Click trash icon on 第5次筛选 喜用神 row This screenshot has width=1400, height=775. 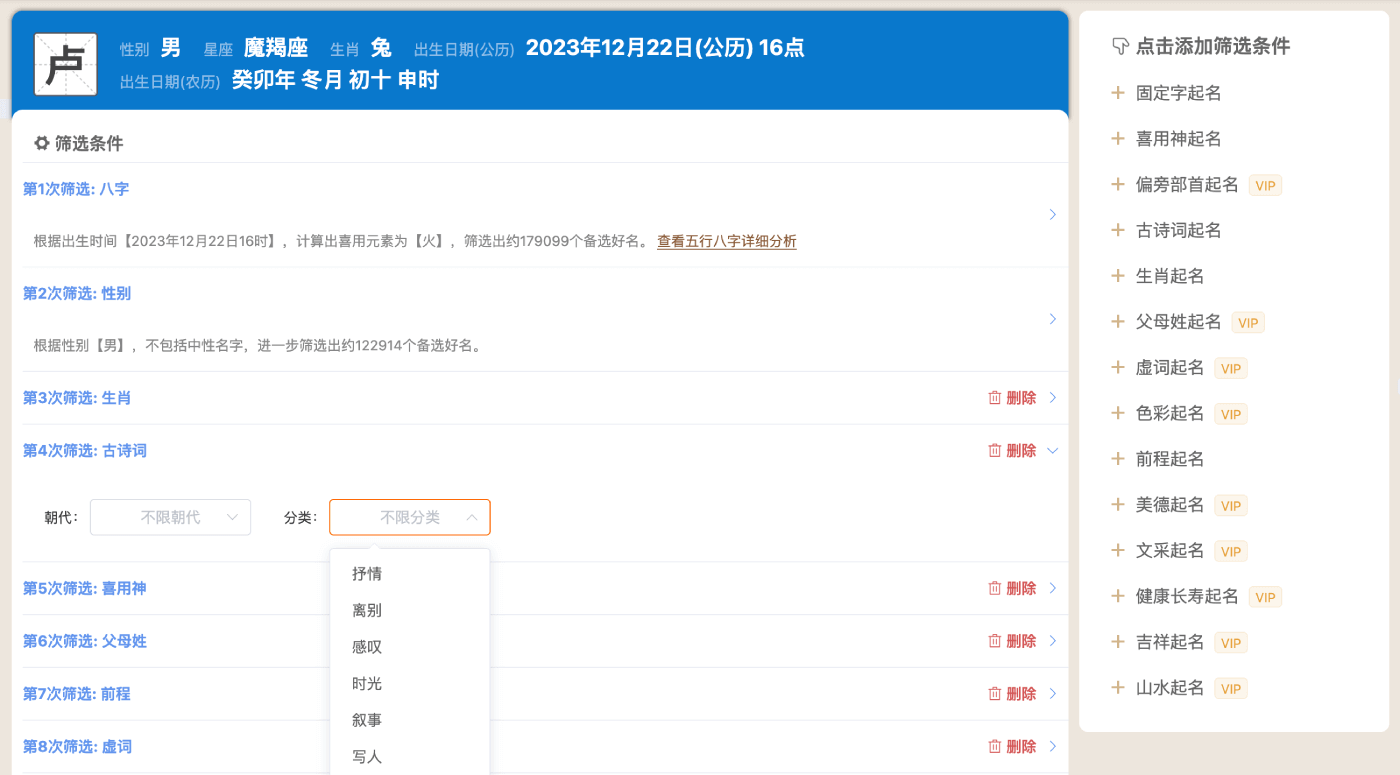(995, 588)
